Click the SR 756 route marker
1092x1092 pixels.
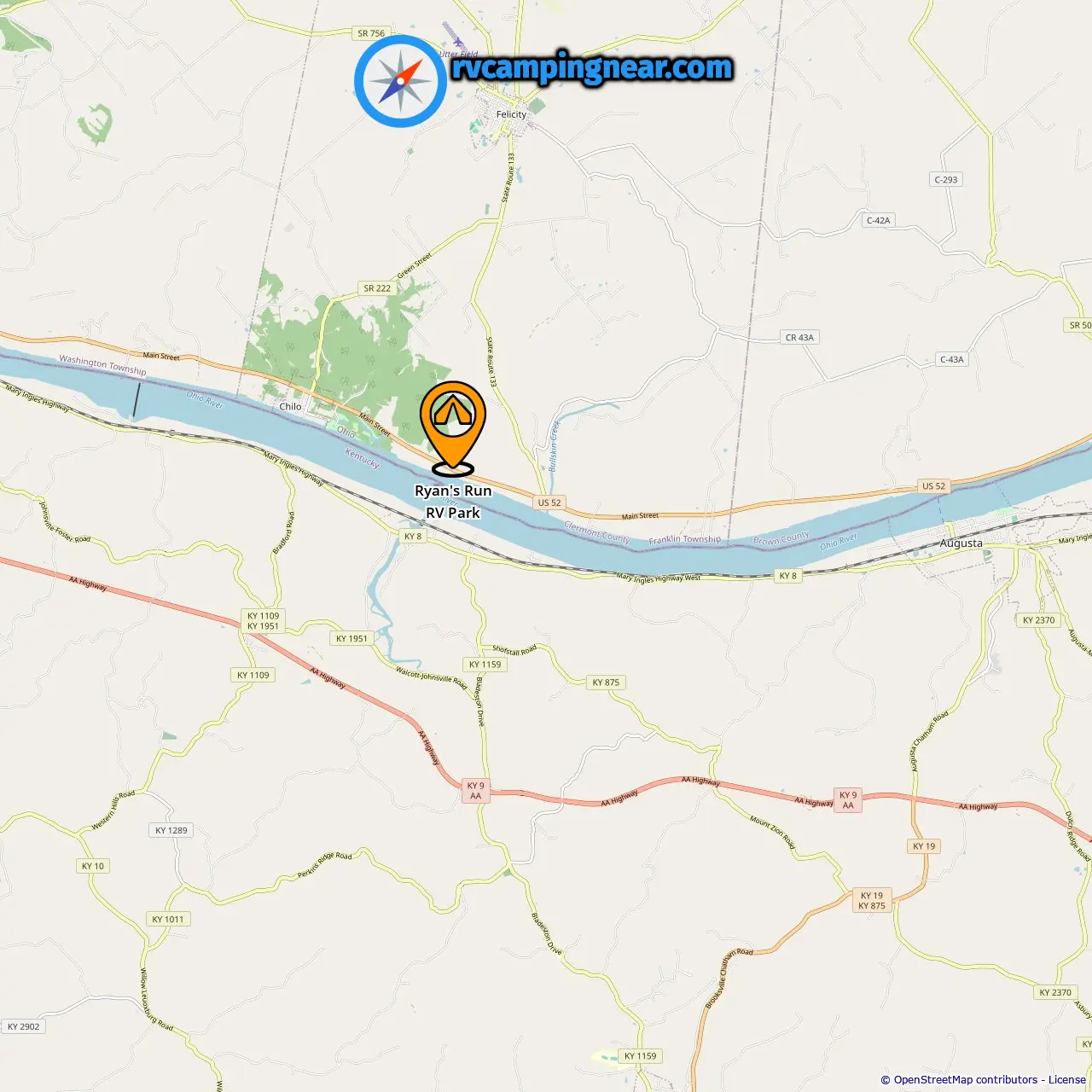pyautogui.click(x=371, y=33)
